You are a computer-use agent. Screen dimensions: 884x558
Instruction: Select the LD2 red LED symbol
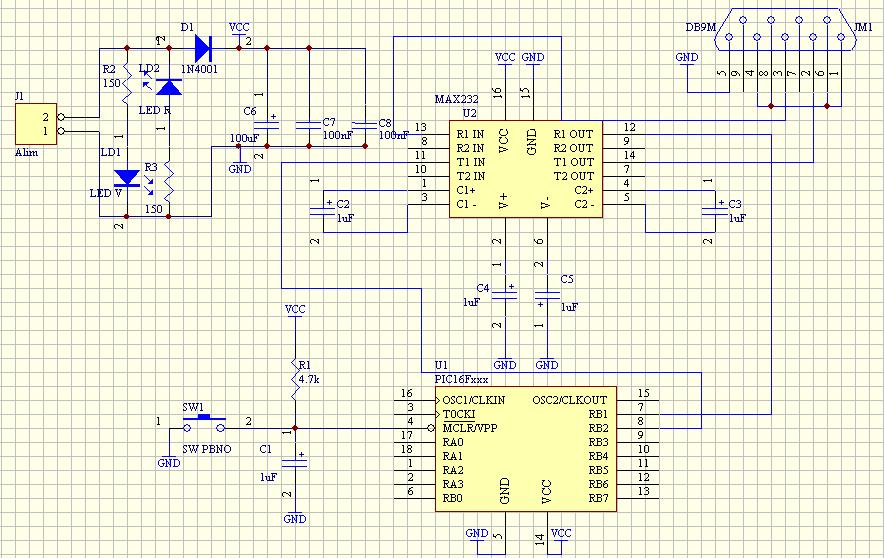click(169, 87)
